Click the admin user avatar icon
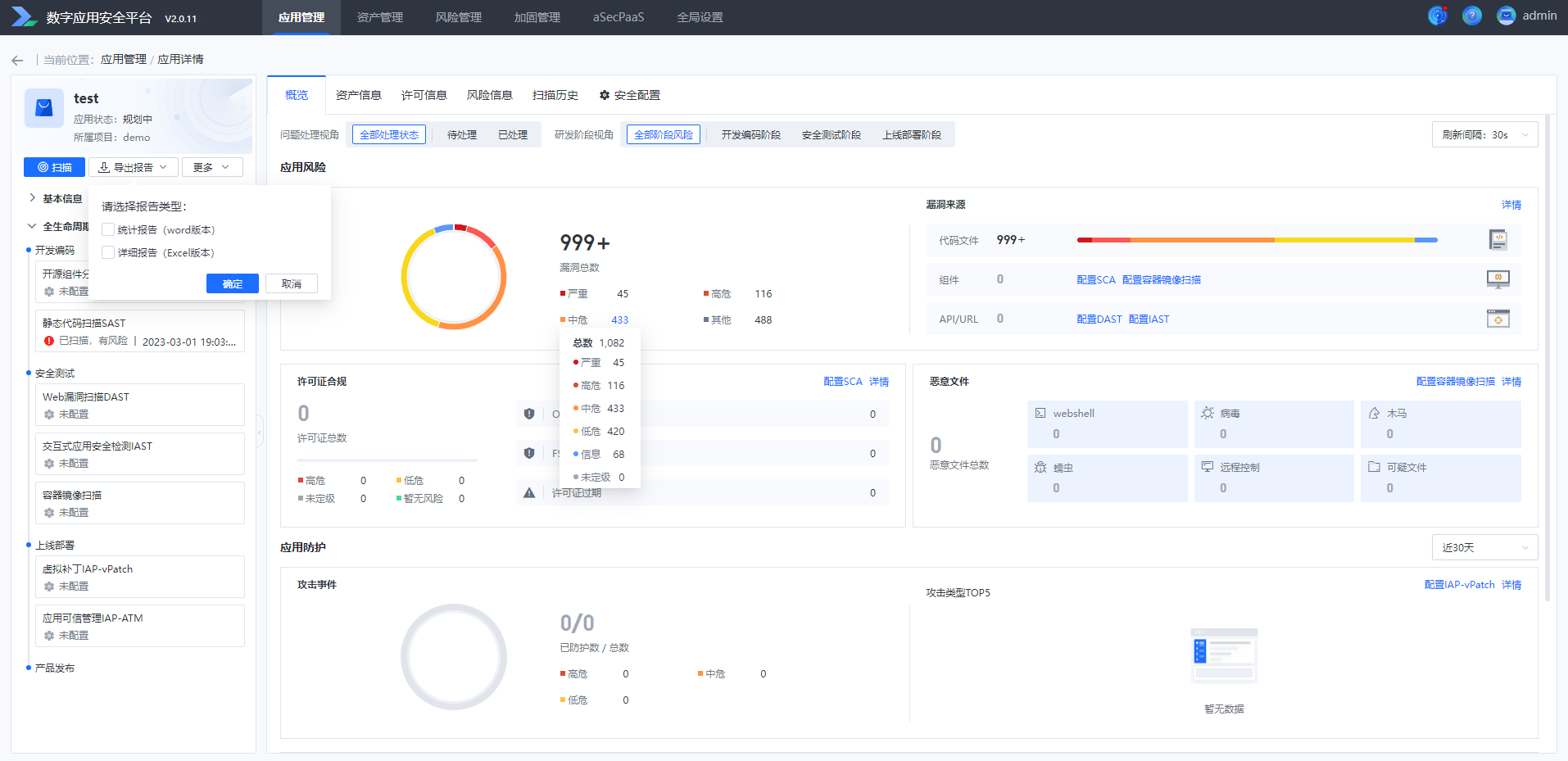The height and width of the screenshot is (761, 1568). (1506, 16)
